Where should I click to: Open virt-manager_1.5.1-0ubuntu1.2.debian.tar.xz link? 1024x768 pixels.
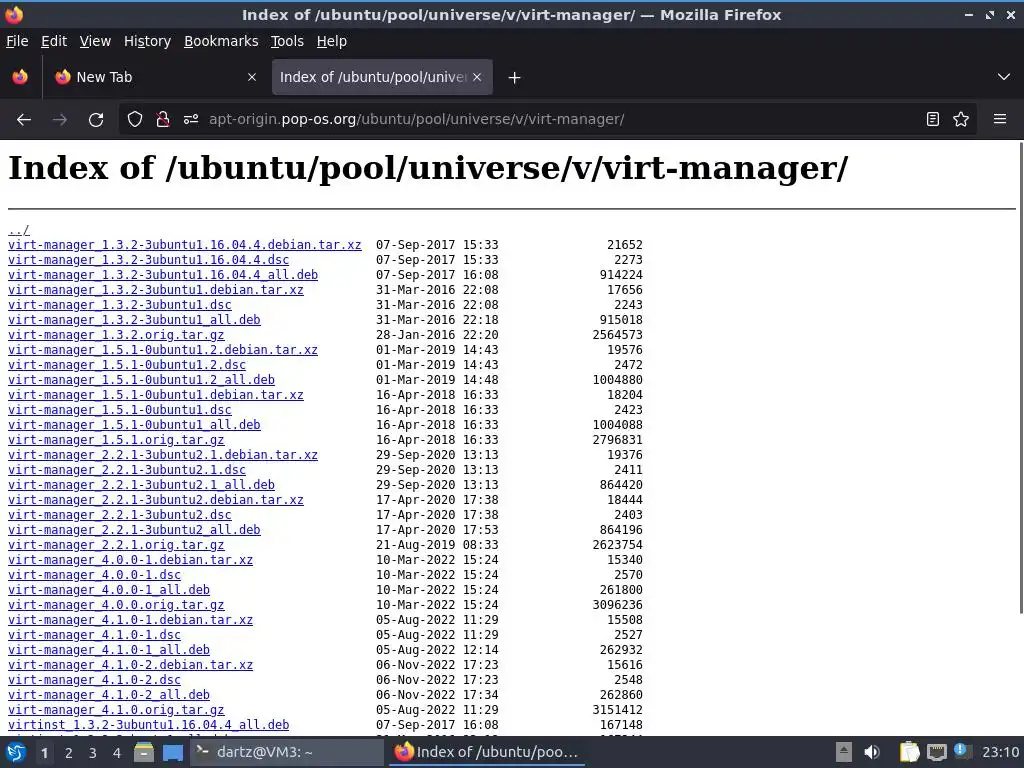click(163, 350)
